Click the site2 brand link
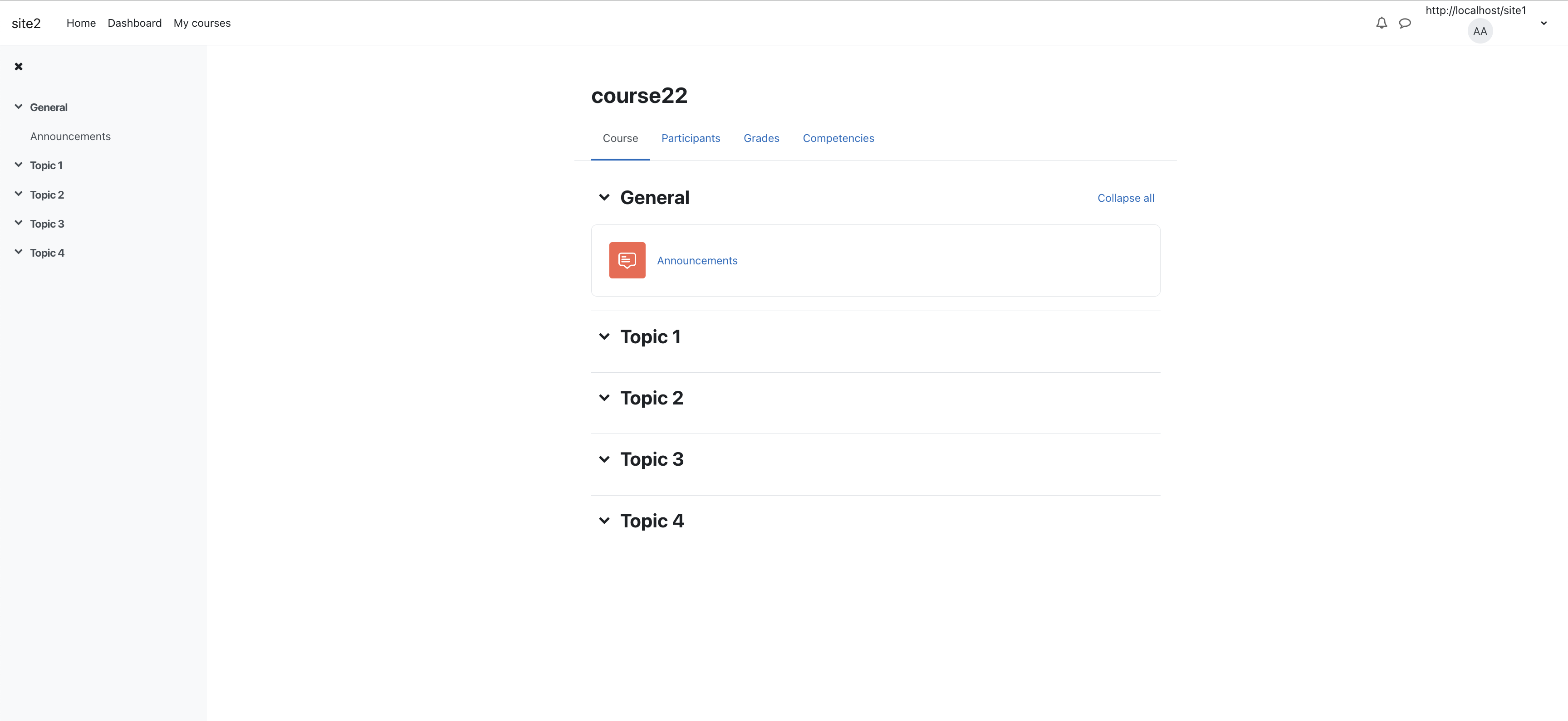The width and height of the screenshot is (1568, 721). click(26, 23)
